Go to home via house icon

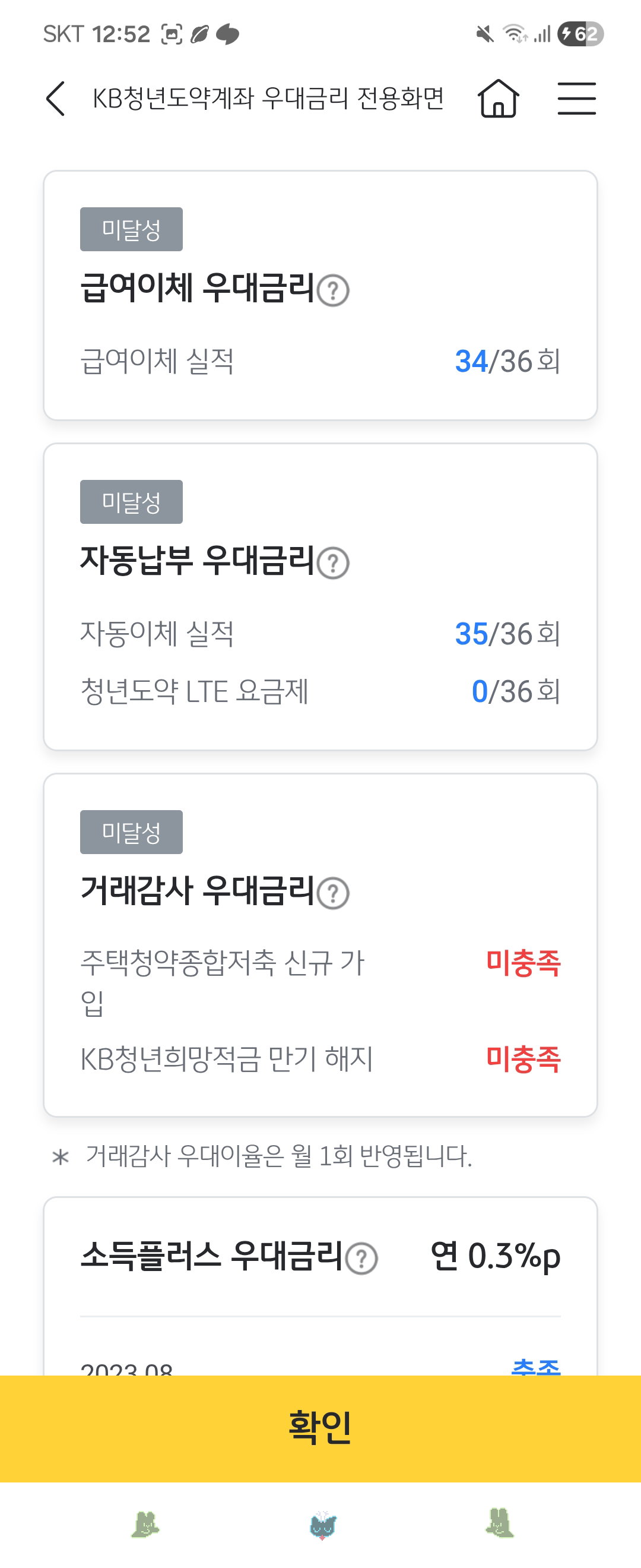(x=498, y=99)
